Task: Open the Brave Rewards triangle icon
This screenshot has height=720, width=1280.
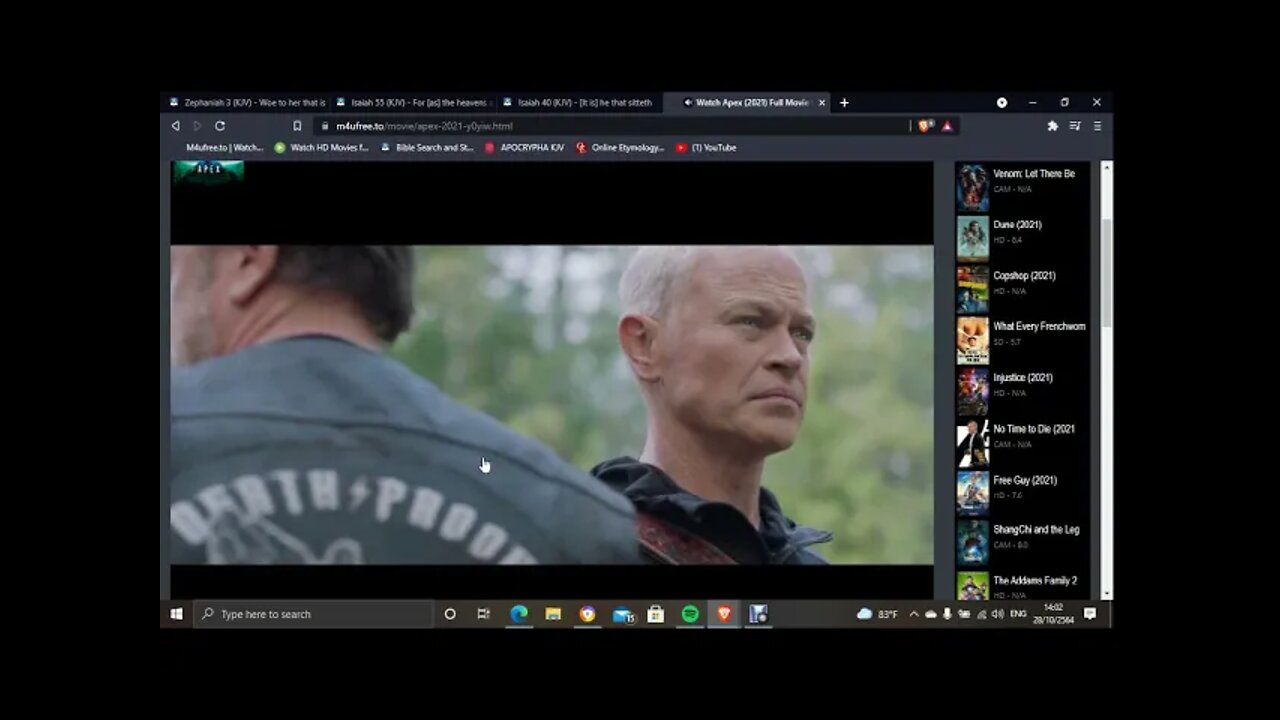Action: 946,126
